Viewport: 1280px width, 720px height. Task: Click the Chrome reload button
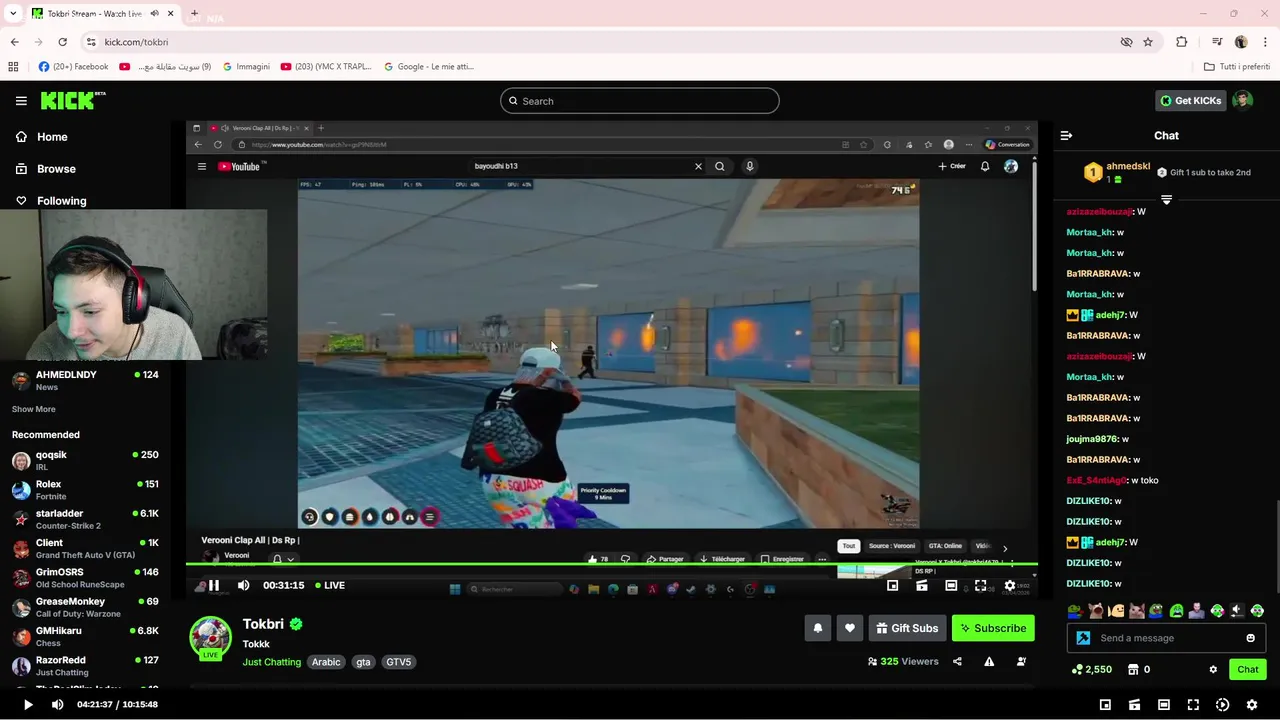coord(62,42)
